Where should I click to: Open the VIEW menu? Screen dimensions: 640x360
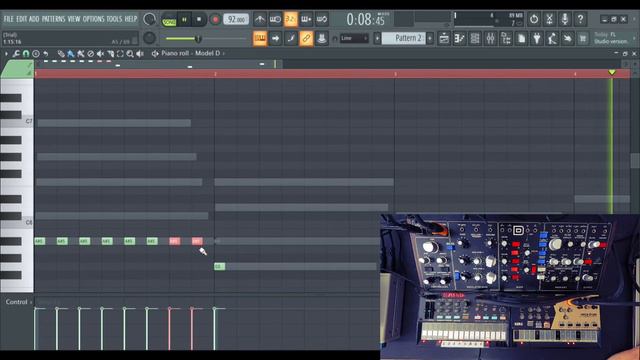73,19
